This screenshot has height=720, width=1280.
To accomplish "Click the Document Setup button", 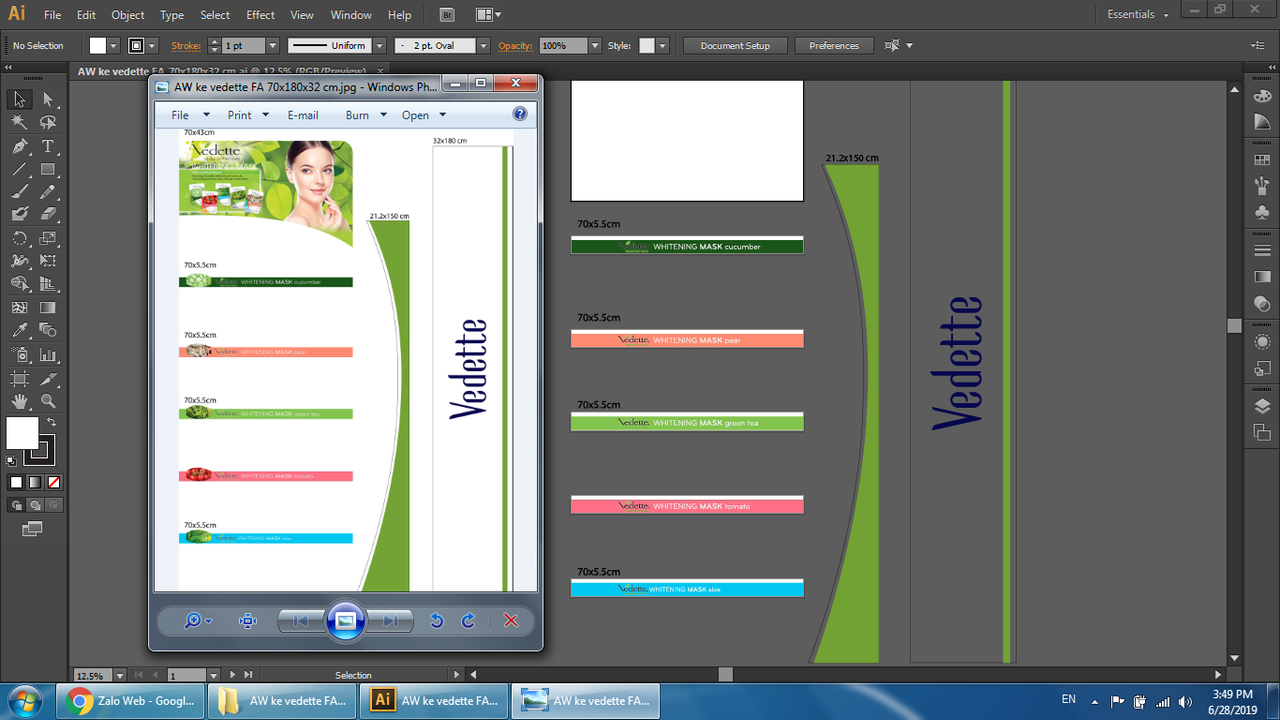I will tap(735, 46).
